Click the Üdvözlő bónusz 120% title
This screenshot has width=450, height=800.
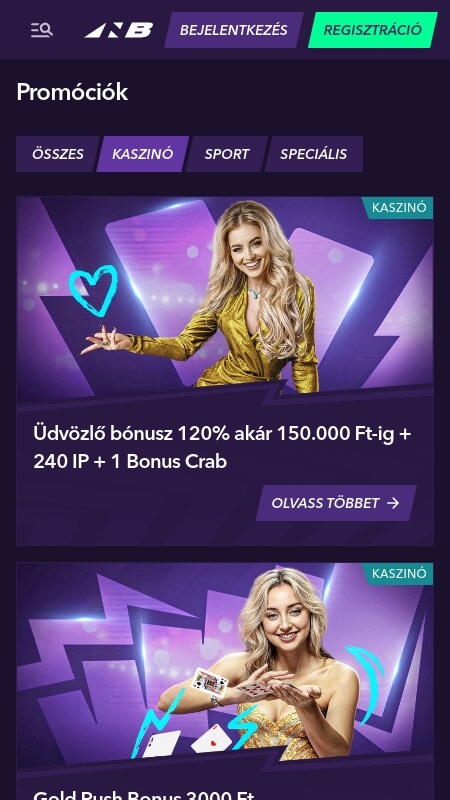pos(222,448)
